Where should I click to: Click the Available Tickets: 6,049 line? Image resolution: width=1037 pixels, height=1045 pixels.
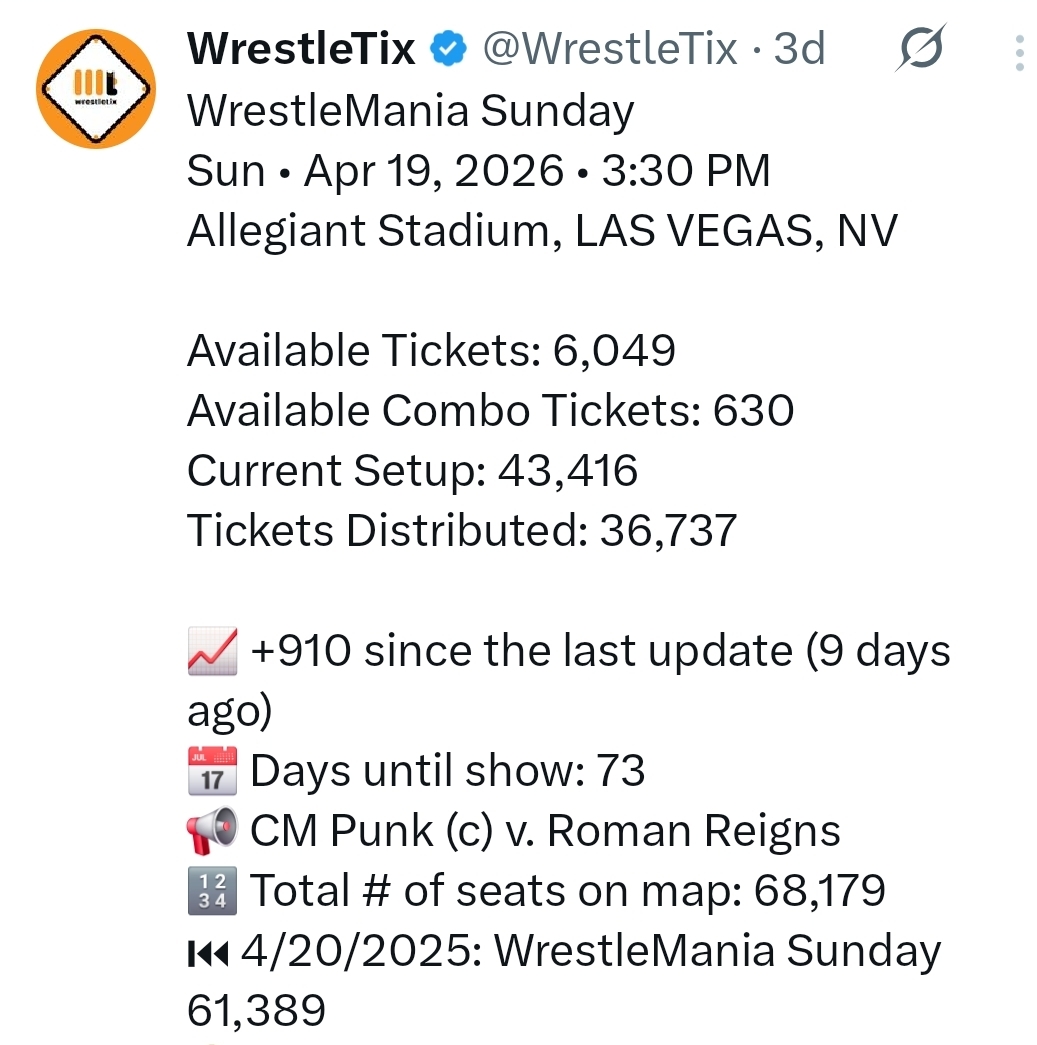pos(431,351)
